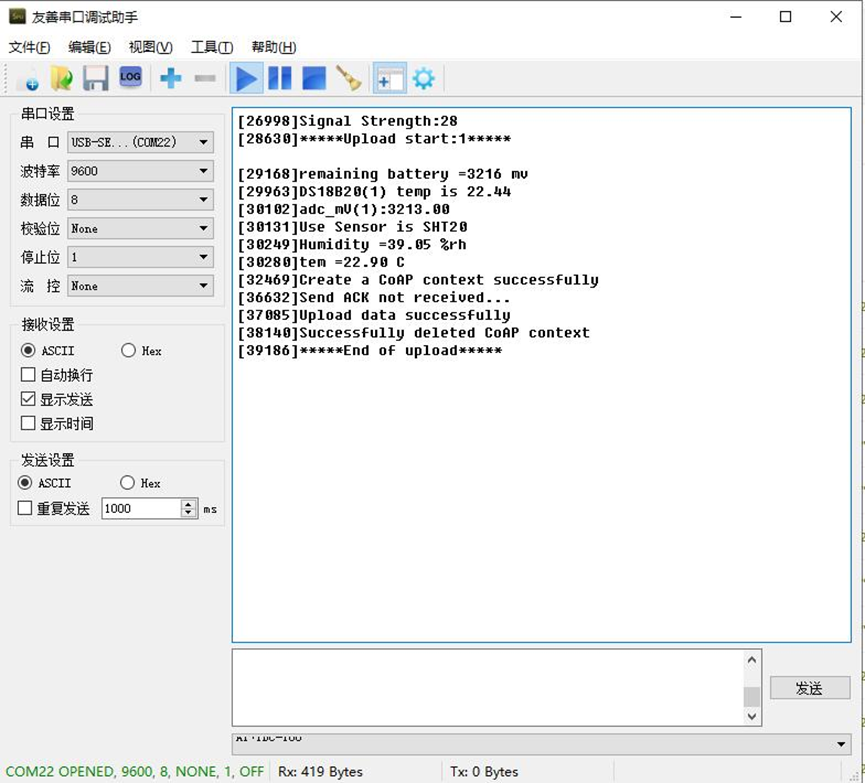
Task: Open the 视图(V) menu
Action: pyautogui.click(x=151, y=47)
